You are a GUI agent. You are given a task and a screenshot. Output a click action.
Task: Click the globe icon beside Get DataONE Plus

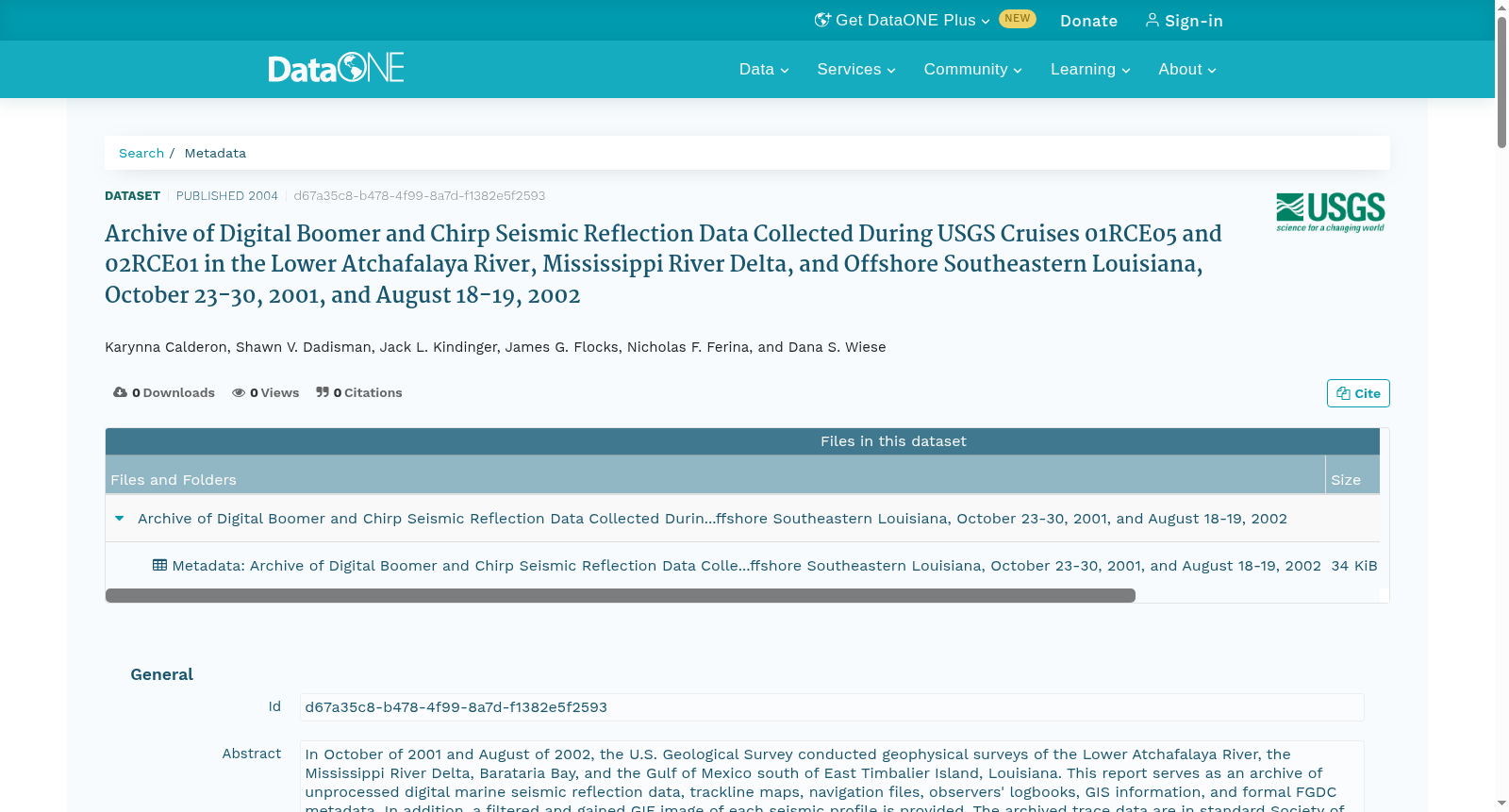click(x=822, y=20)
